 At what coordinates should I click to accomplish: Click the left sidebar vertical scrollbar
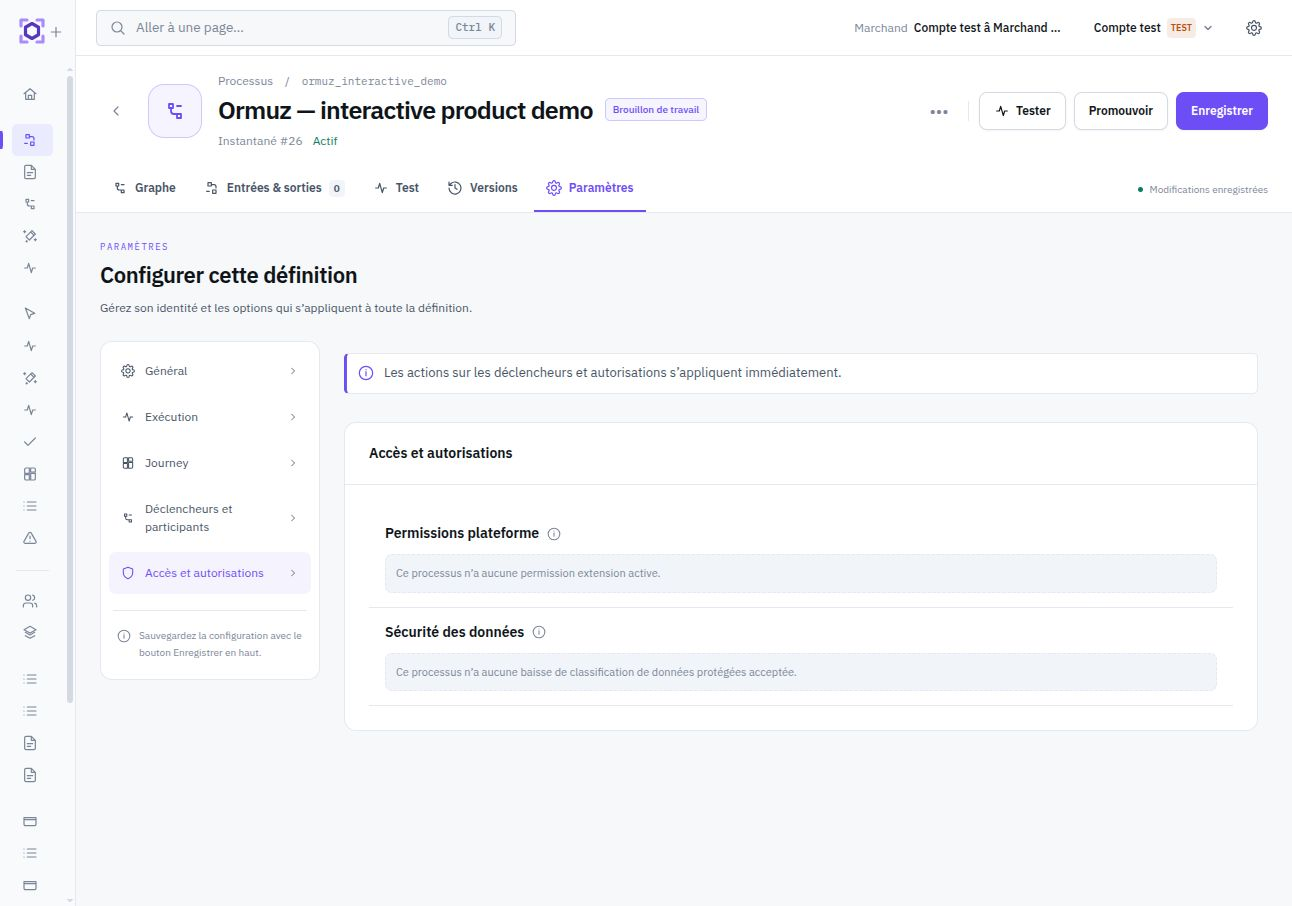point(70,390)
